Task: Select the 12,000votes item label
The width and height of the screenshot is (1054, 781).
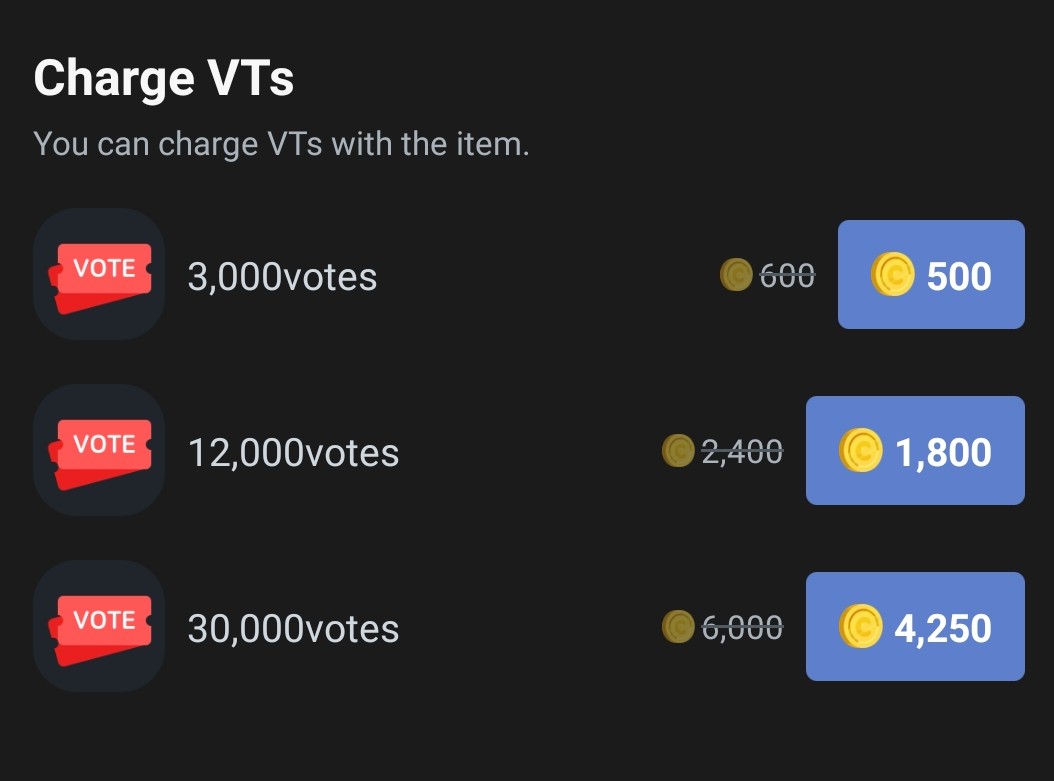Action: (x=293, y=452)
